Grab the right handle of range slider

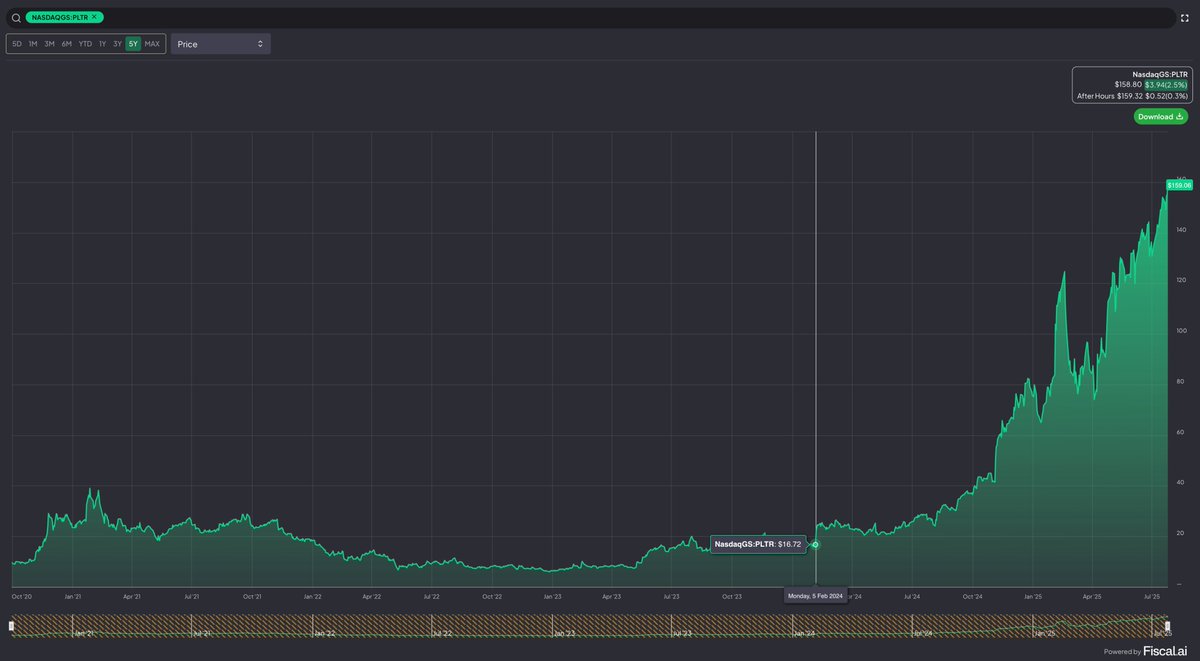1167,626
